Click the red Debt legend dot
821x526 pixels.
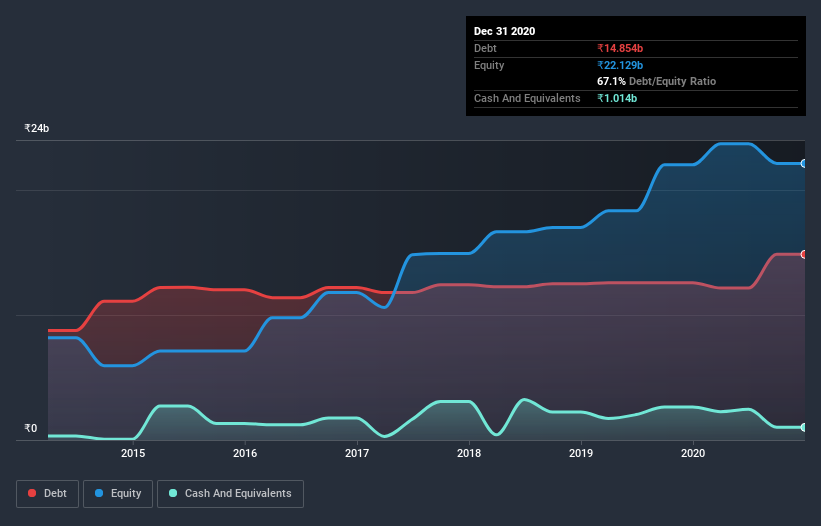point(32,493)
